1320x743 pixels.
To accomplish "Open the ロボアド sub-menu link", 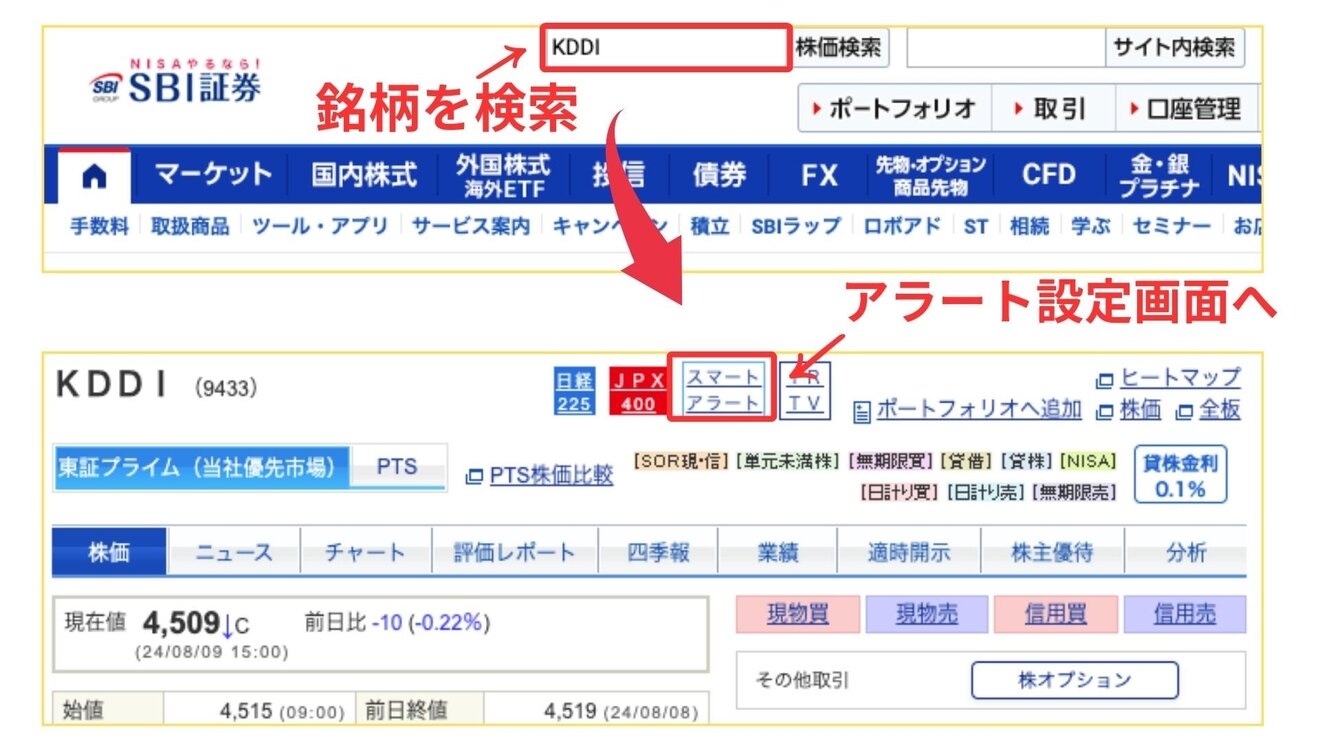I will 903,227.
